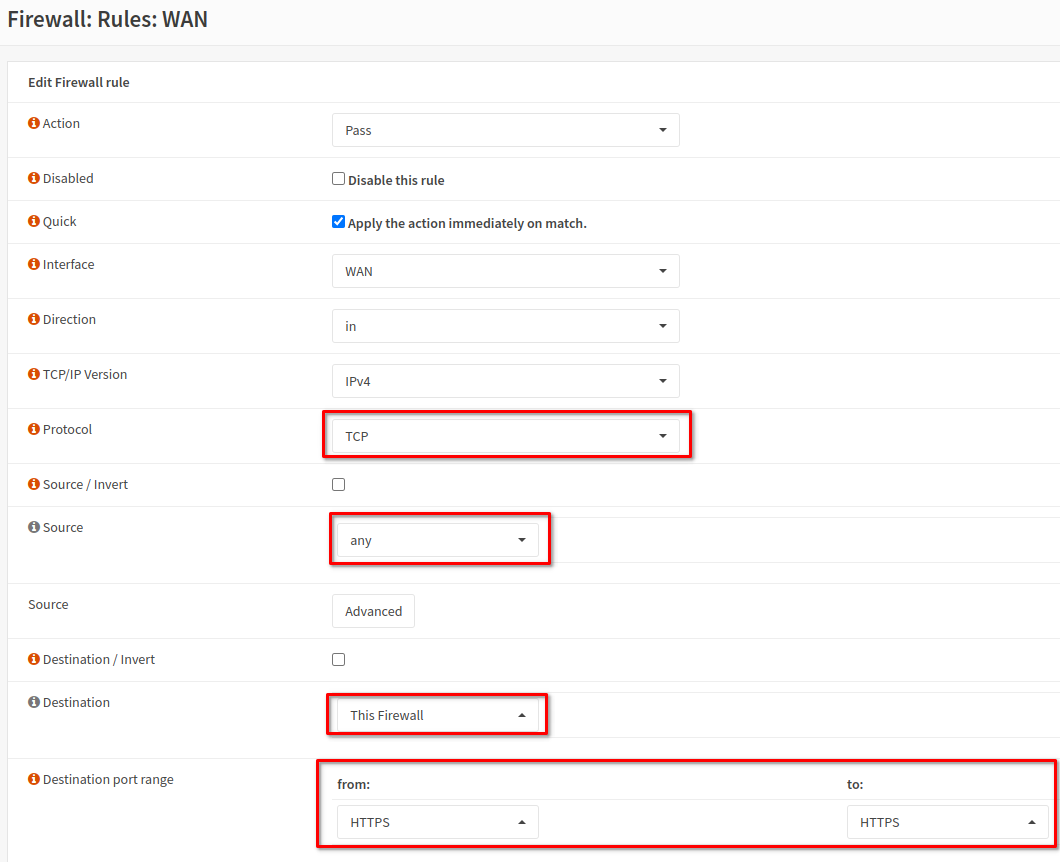Screen dimensions: 1060x862
Task: Open the Source dropdown set to any
Action: [437, 540]
